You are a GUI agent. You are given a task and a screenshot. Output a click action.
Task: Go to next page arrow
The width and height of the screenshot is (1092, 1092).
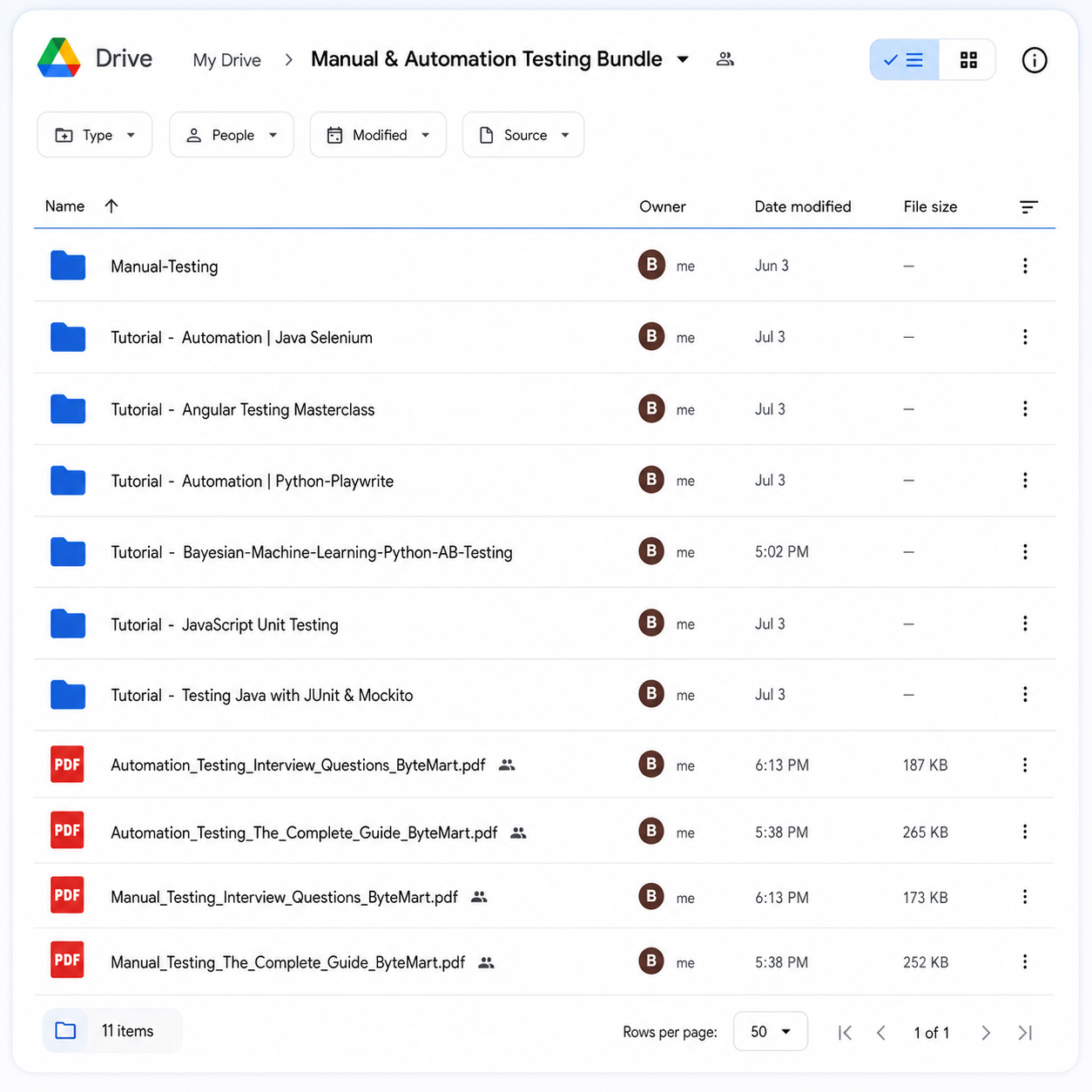(x=986, y=1032)
